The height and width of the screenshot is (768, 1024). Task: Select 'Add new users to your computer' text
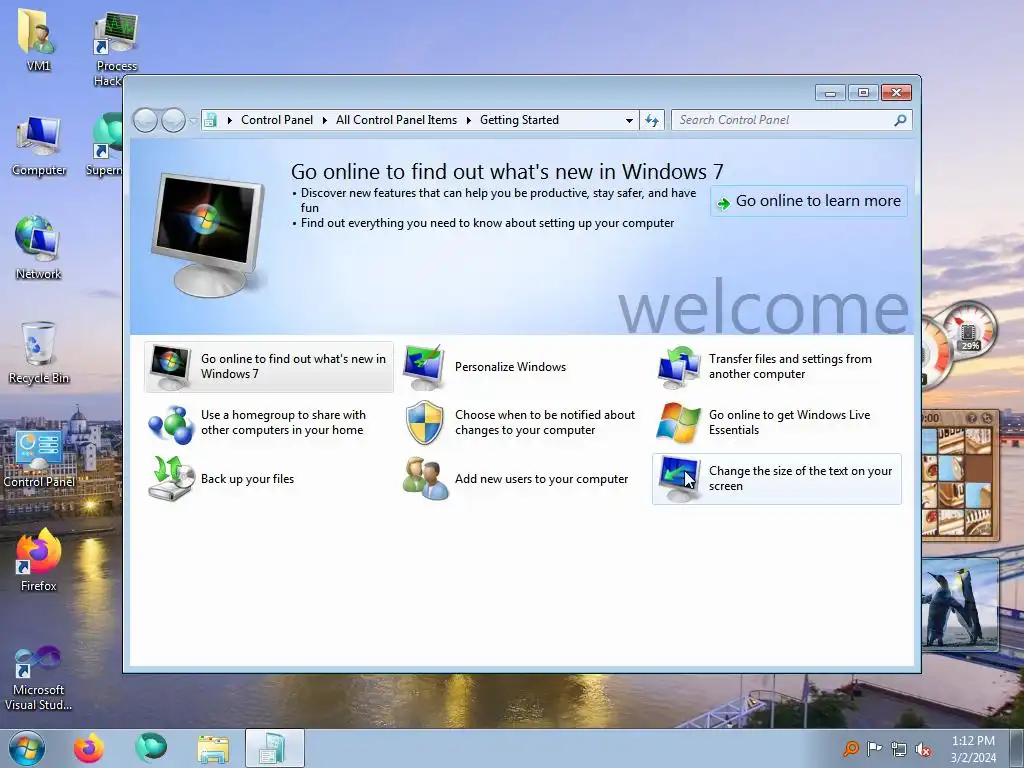pos(541,479)
